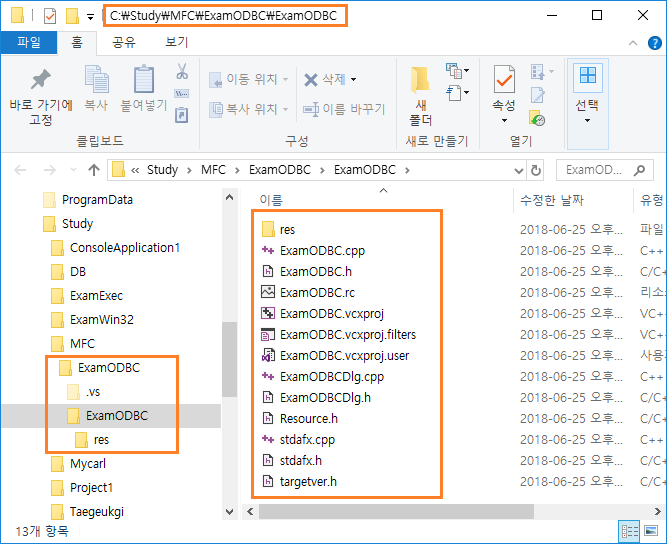Open the New item dropdown icon

457,71
